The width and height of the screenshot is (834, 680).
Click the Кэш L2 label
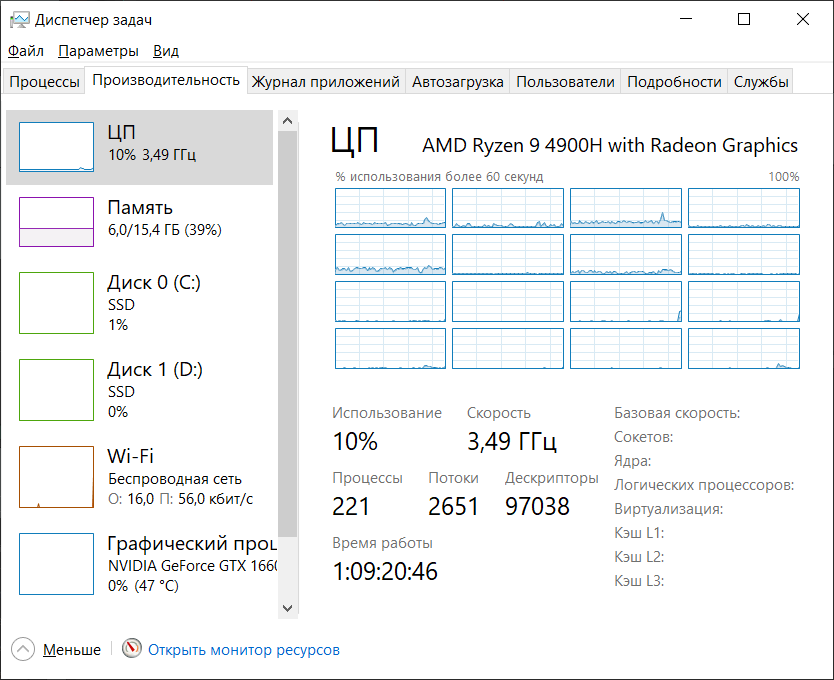coord(639,557)
